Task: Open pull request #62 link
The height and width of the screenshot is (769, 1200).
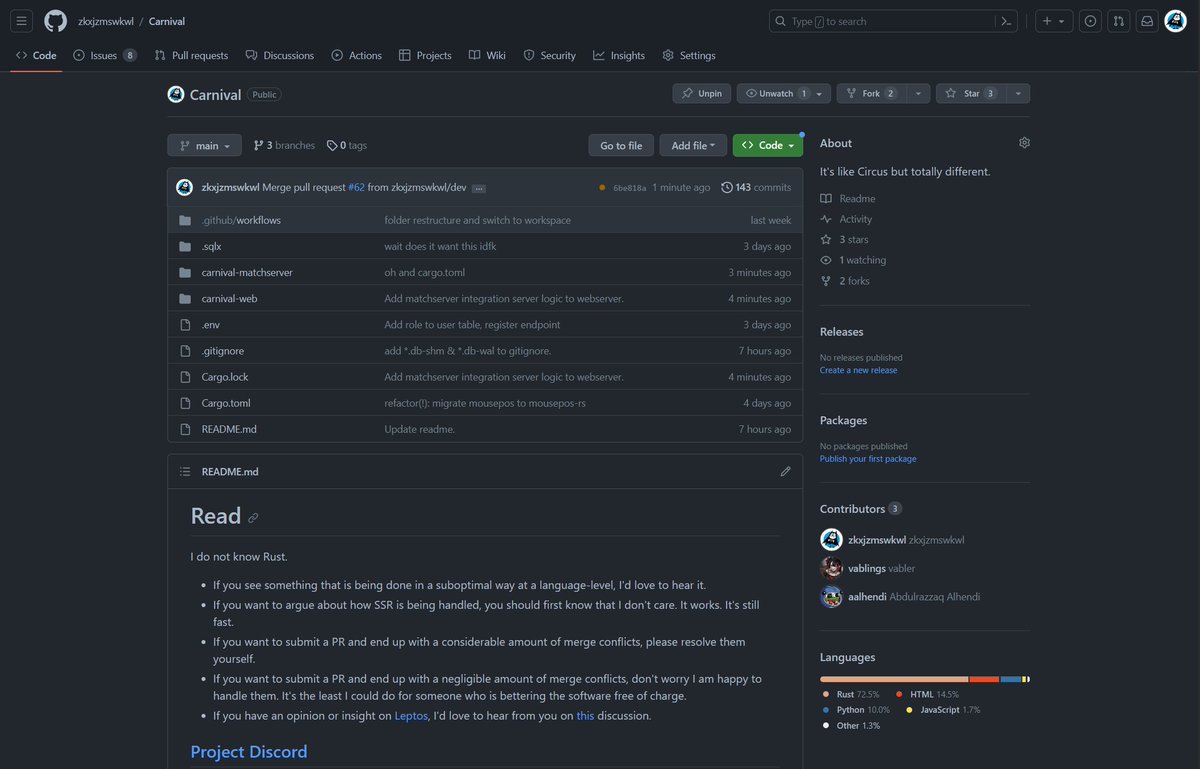Action: click(356, 187)
